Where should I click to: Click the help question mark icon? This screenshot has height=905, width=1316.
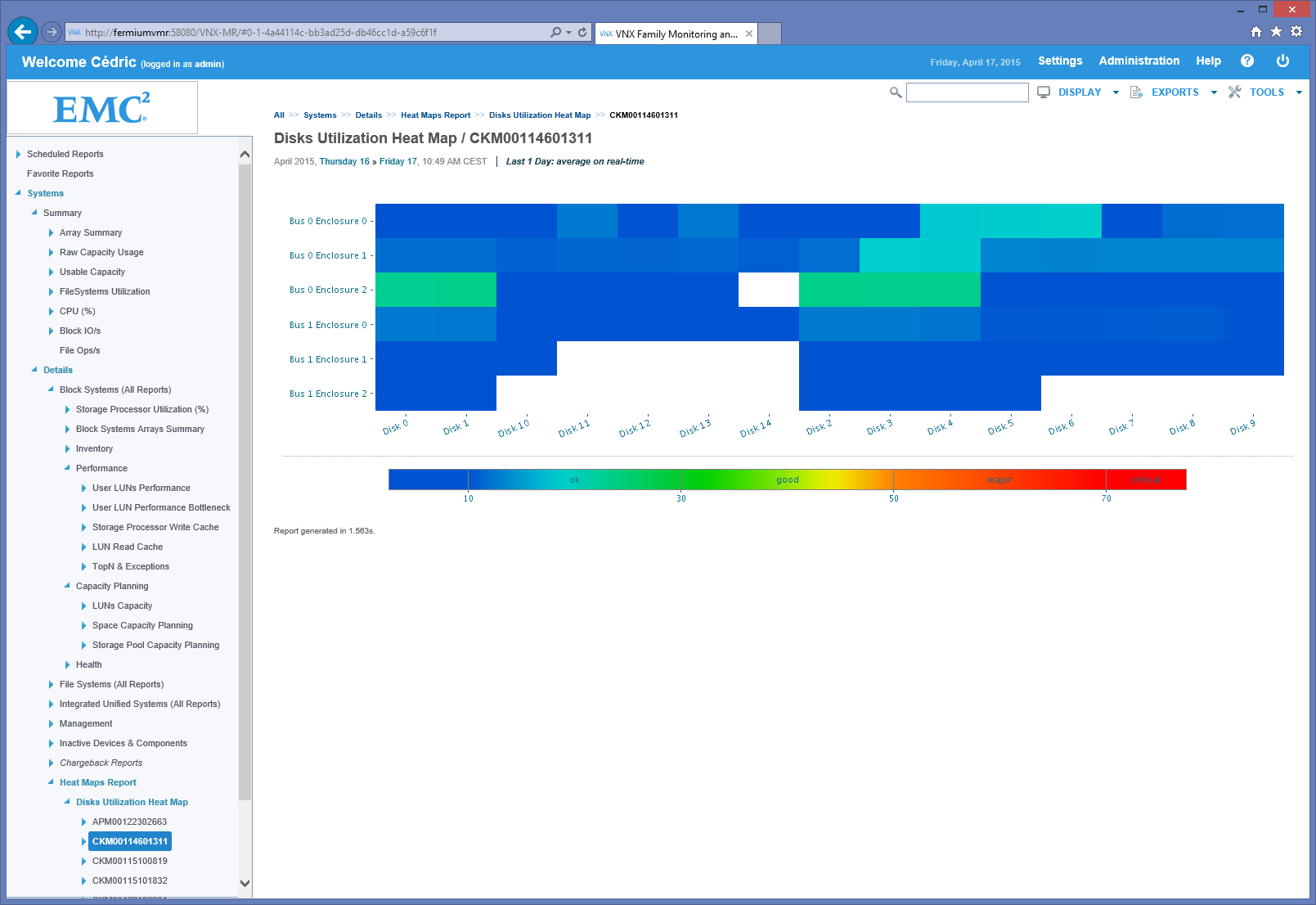click(x=1246, y=61)
